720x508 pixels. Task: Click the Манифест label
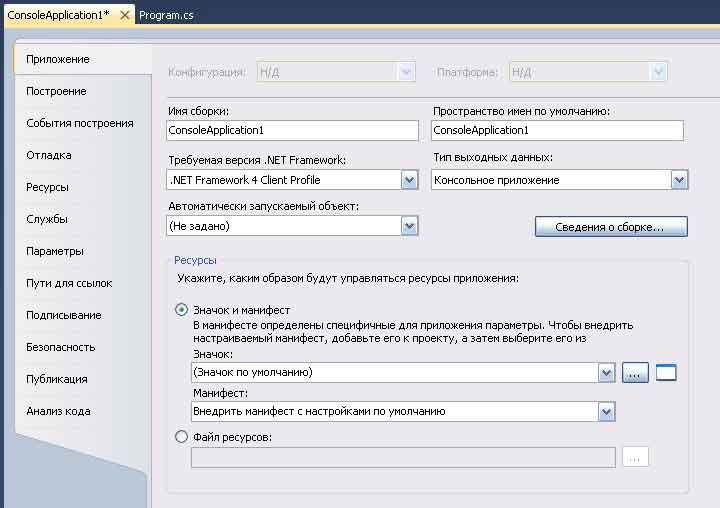click(x=220, y=393)
